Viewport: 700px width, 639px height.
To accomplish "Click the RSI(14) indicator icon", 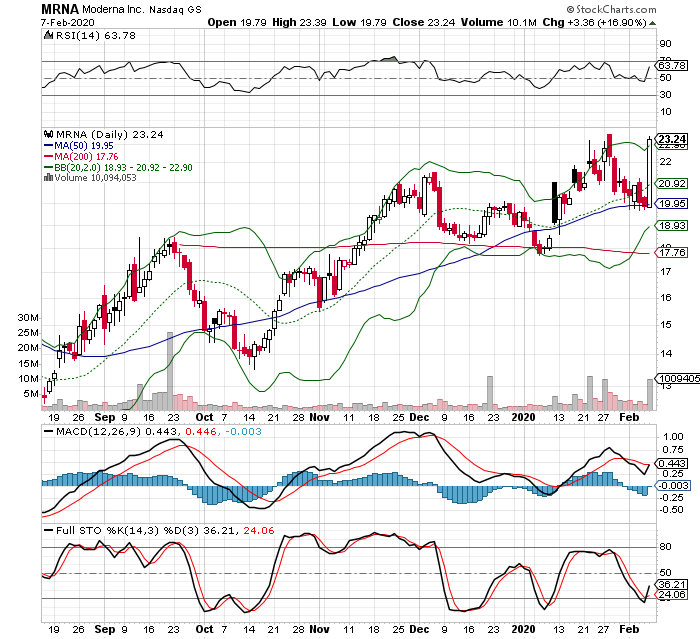I will [x=46, y=36].
